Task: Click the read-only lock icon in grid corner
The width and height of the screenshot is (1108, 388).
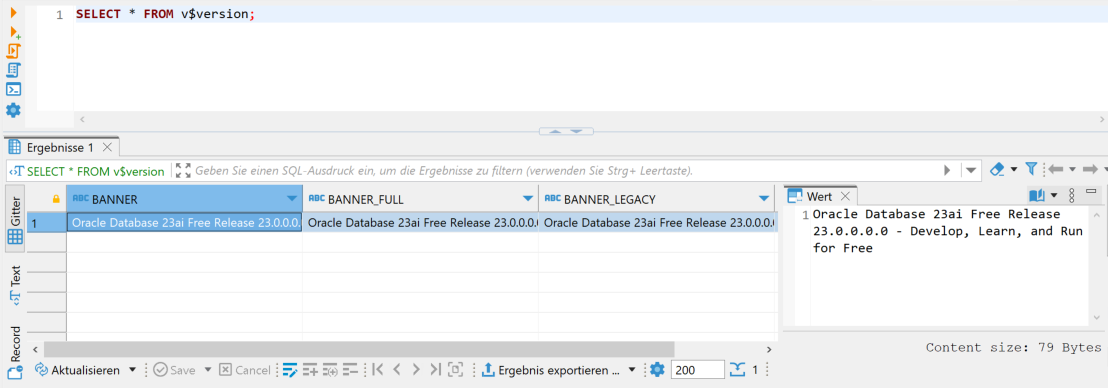Action: [x=56, y=199]
